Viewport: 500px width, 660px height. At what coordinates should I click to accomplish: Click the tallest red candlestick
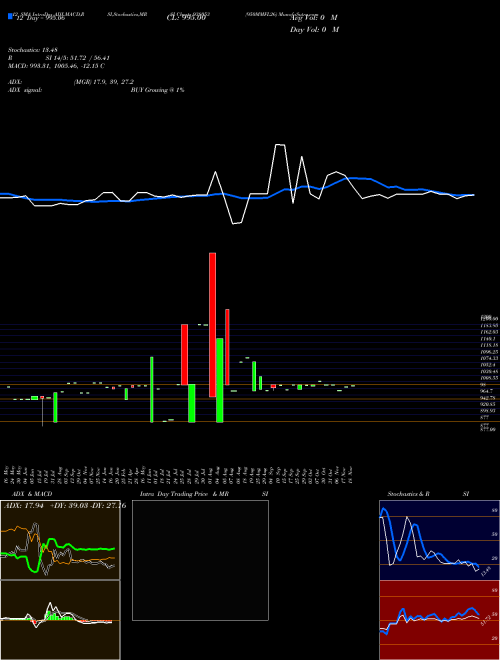click(213, 325)
